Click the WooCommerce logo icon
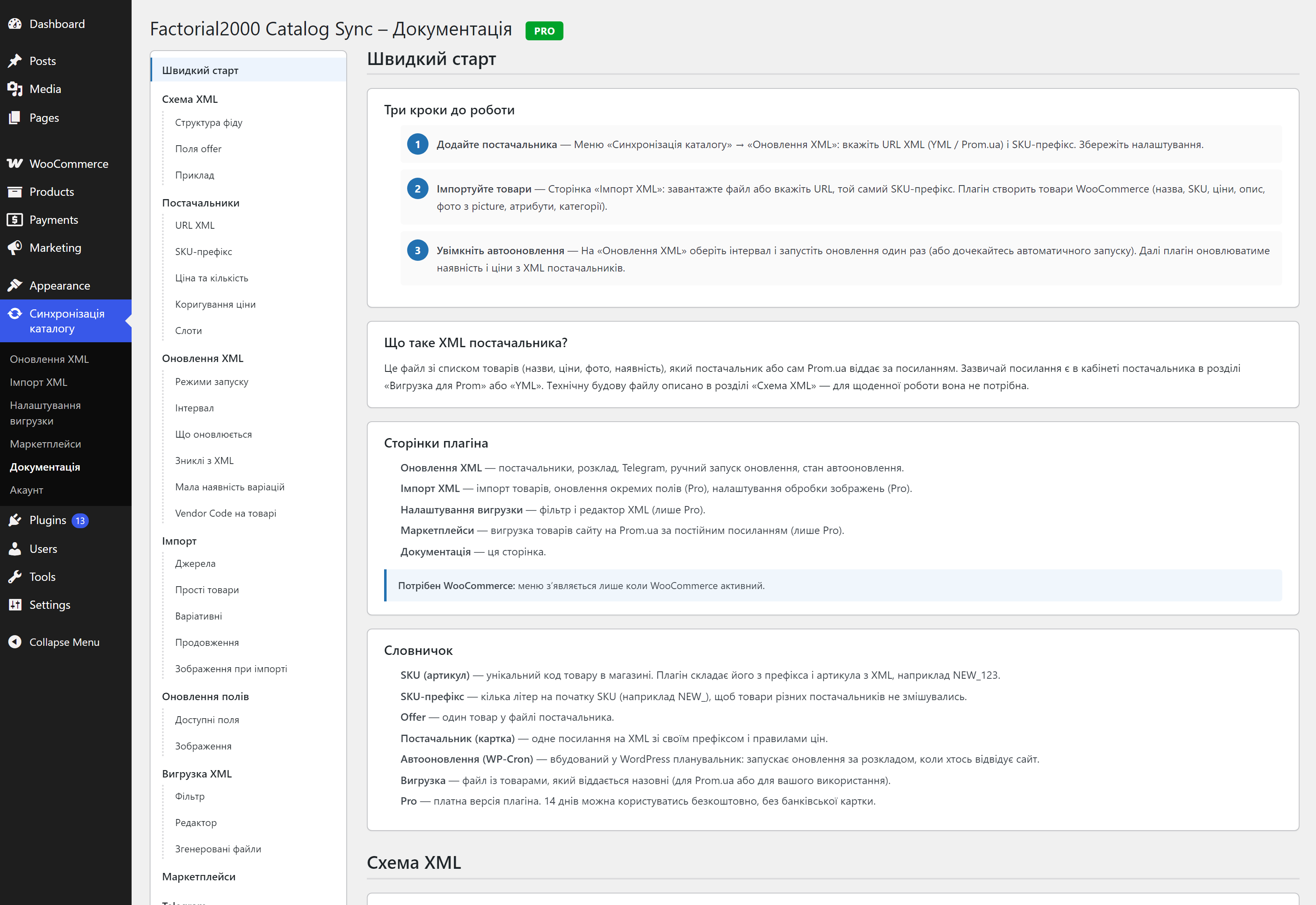1316x905 pixels. (x=15, y=163)
